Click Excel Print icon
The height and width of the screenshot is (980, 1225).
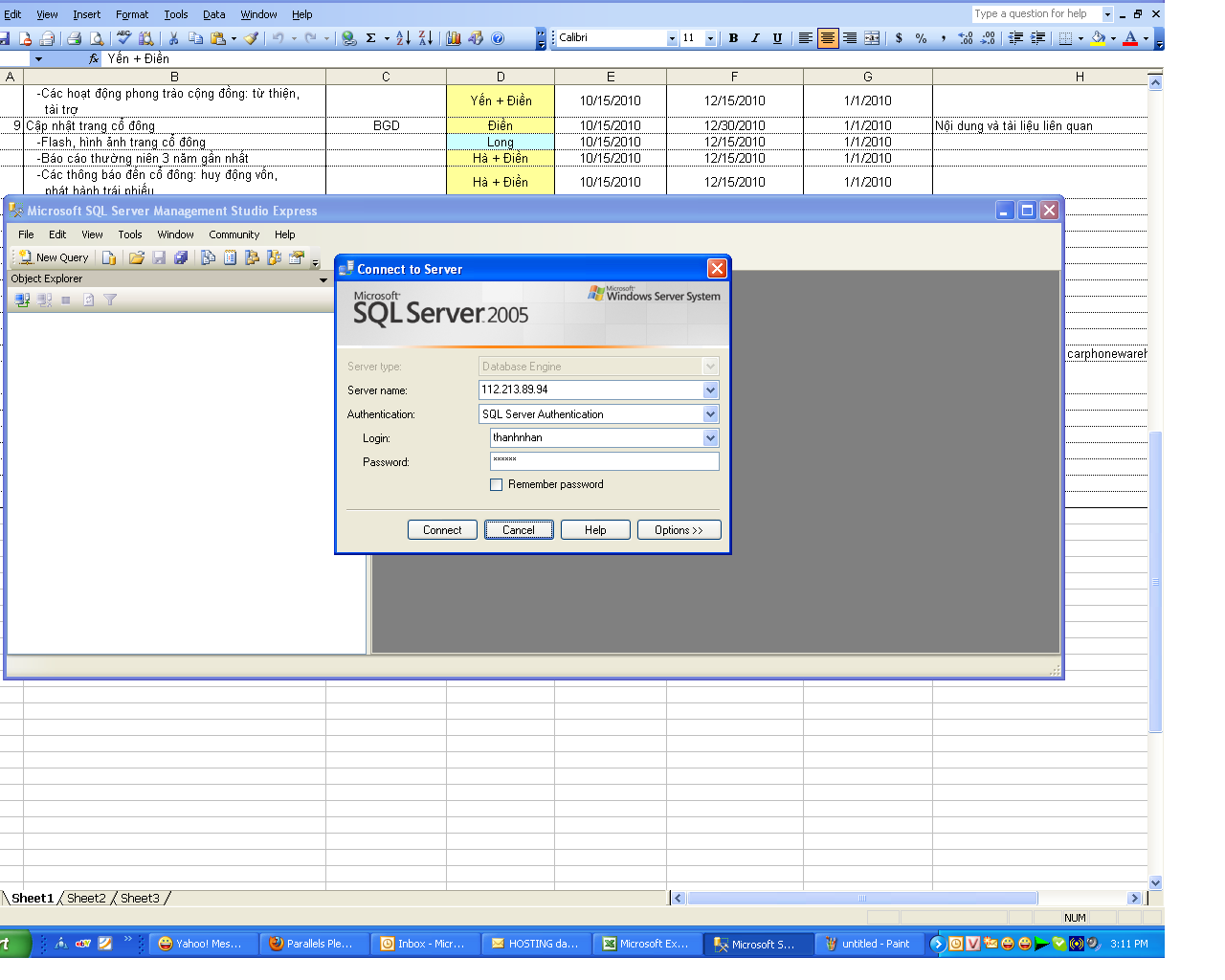[x=74, y=38]
